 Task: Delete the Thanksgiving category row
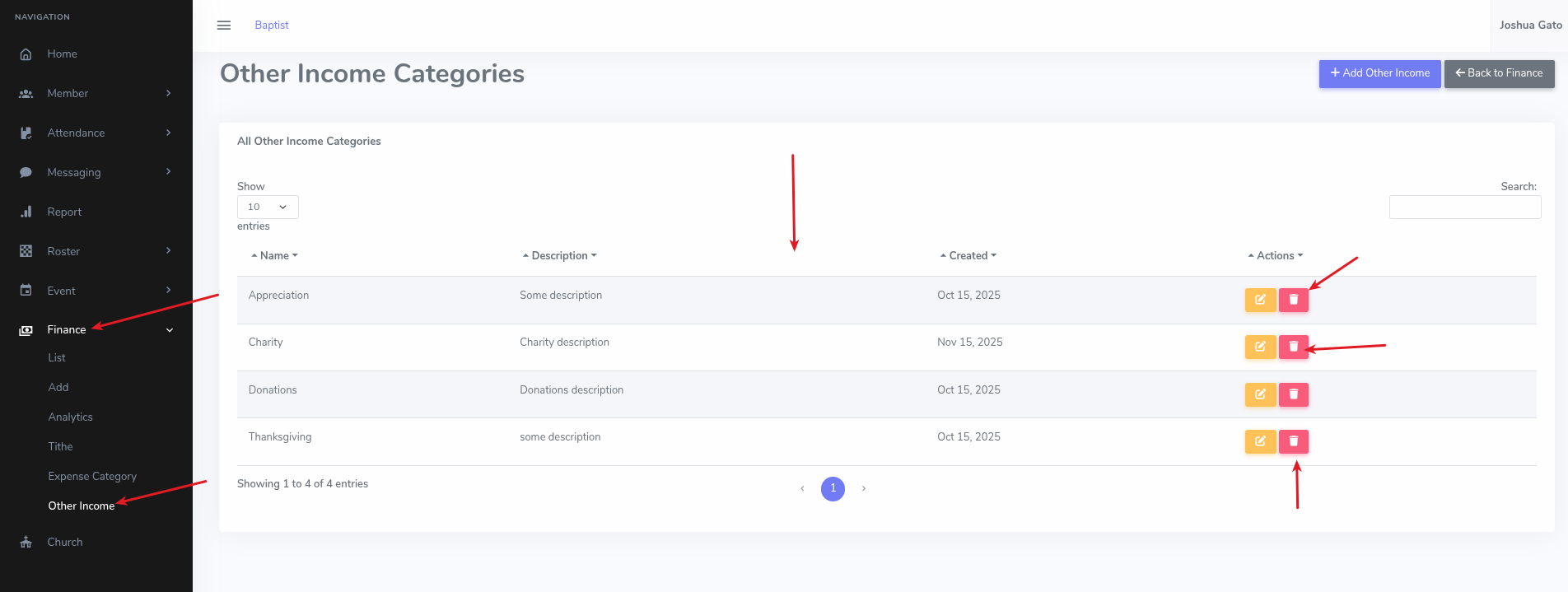click(x=1293, y=441)
